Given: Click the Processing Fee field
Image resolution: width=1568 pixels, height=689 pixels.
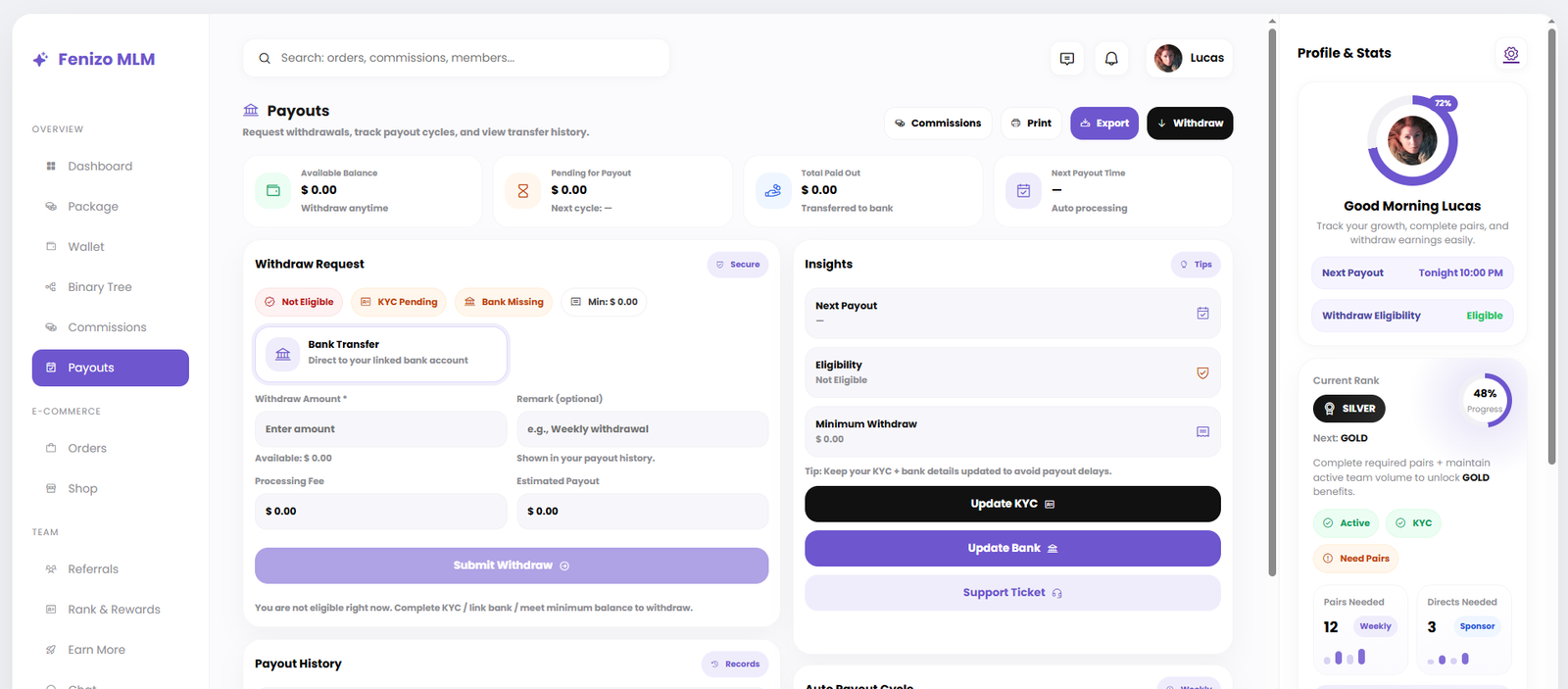Looking at the screenshot, I should 381,512.
